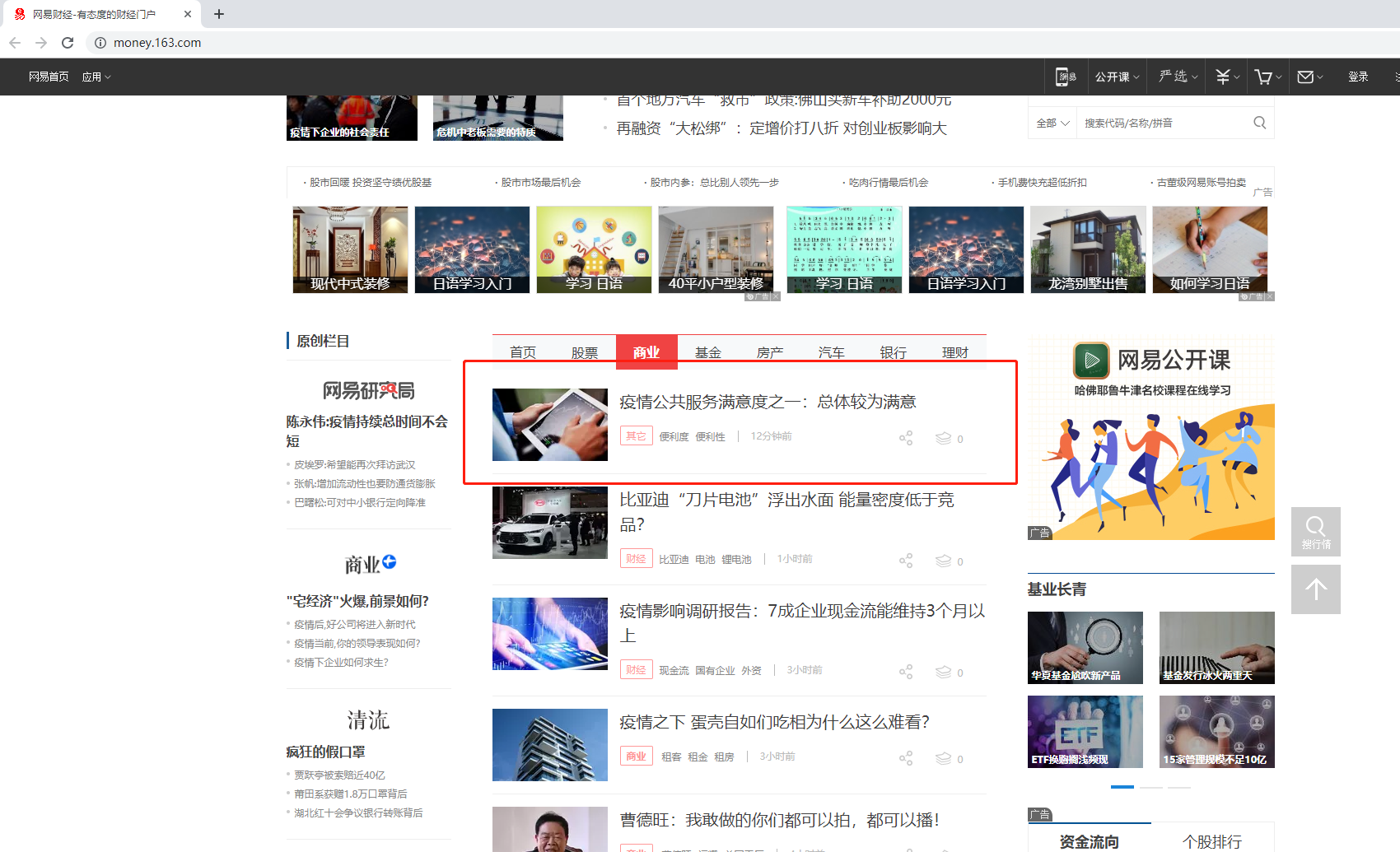
Task: Open the 全部 stock search category dropdown
Action: [x=1052, y=123]
